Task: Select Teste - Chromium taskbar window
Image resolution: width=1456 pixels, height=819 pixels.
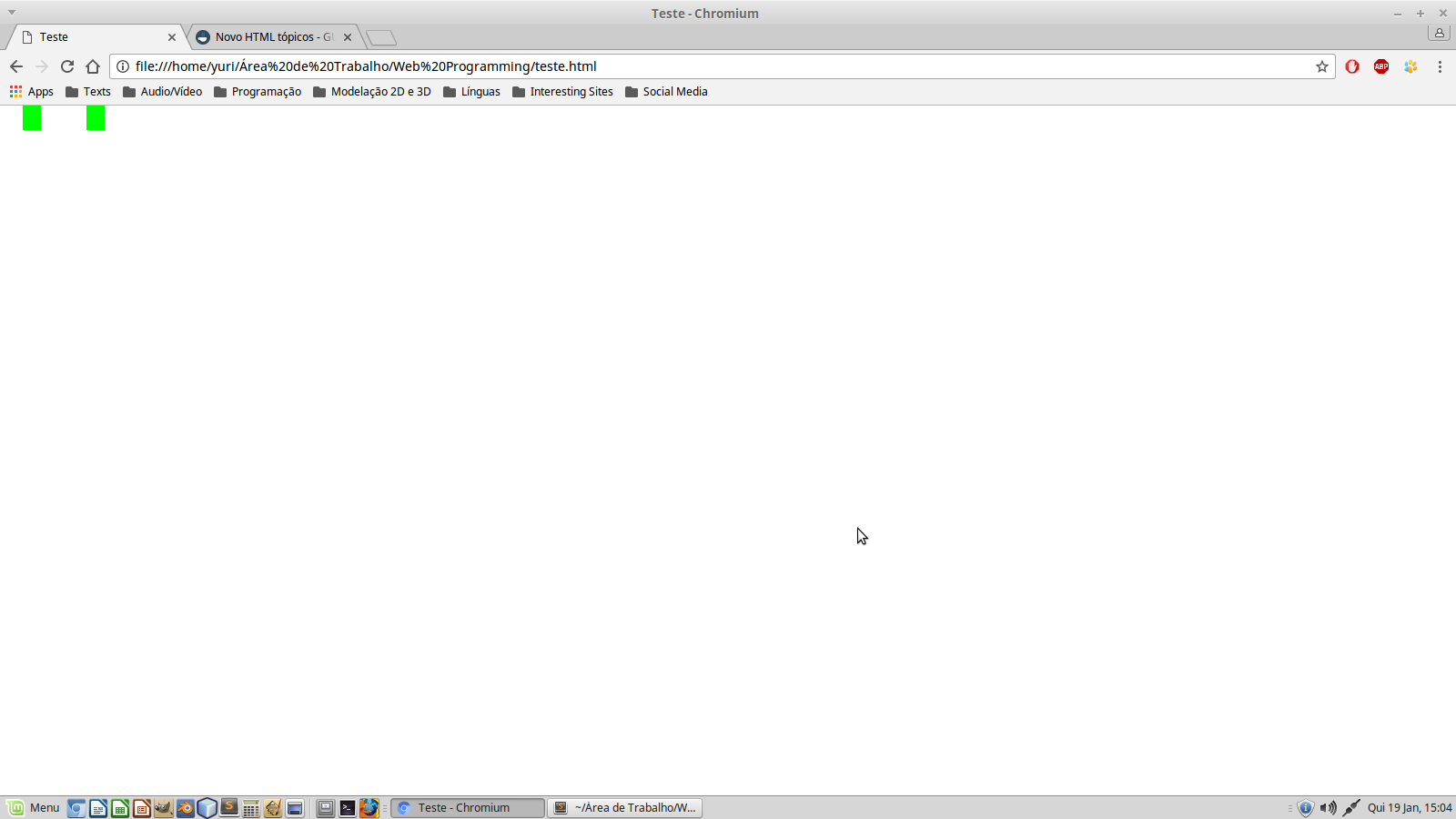Action: 468,808
